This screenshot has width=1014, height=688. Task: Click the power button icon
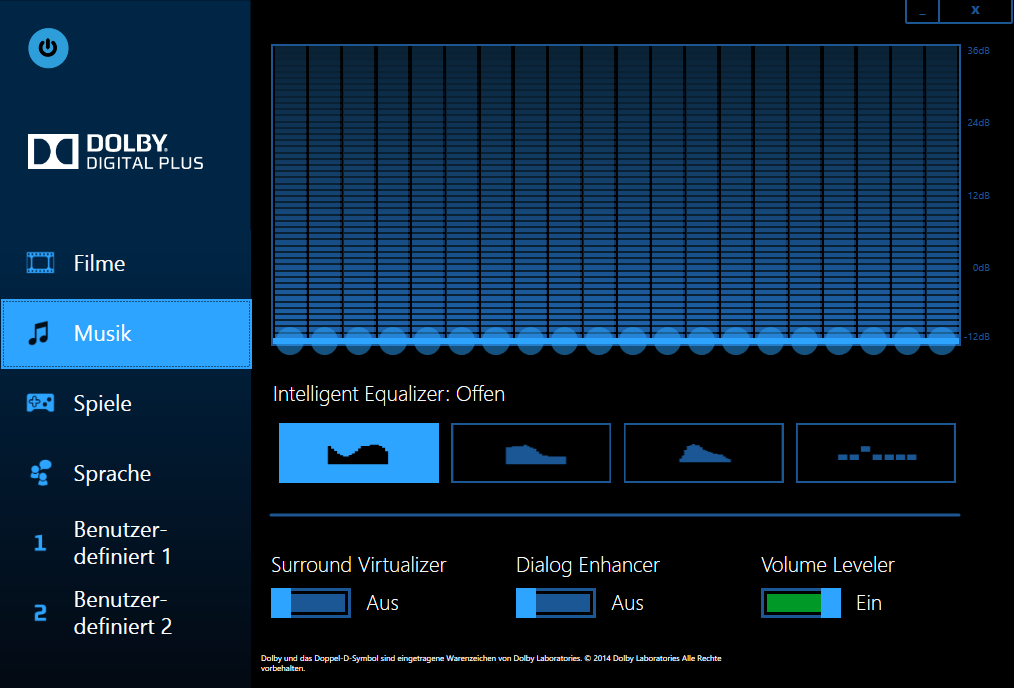(48, 48)
